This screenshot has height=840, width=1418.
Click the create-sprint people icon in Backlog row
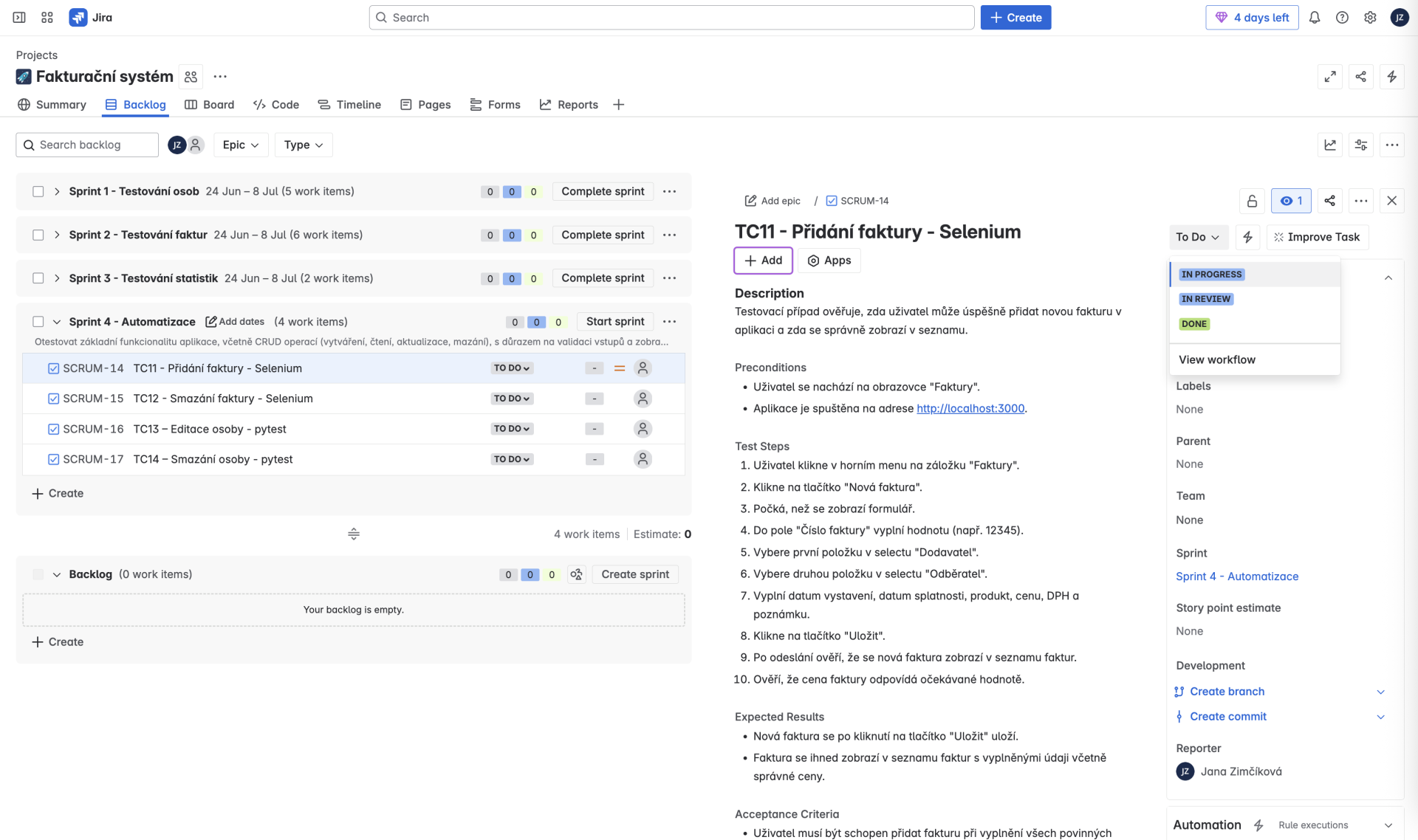pyautogui.click(x=577, y=574)
